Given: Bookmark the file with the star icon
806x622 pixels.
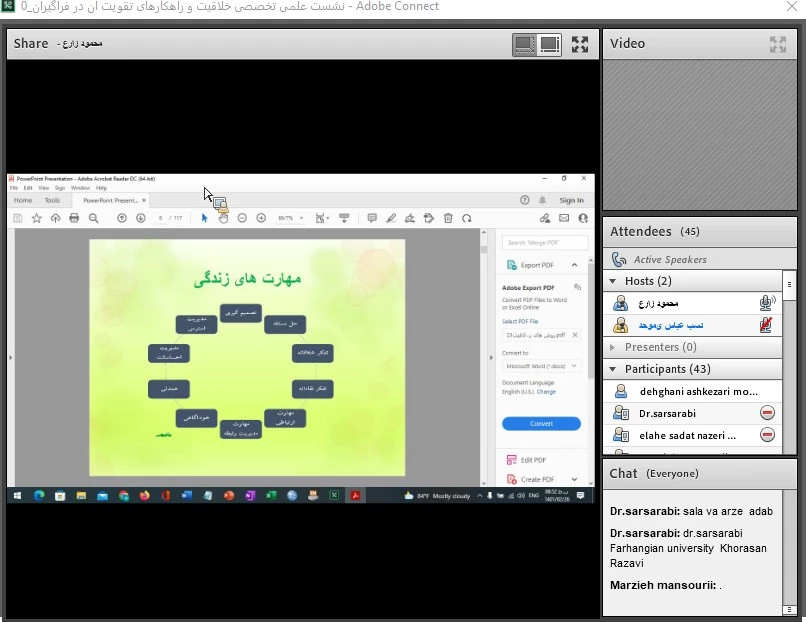Looking at the screenshot, I should pos(36,218).
